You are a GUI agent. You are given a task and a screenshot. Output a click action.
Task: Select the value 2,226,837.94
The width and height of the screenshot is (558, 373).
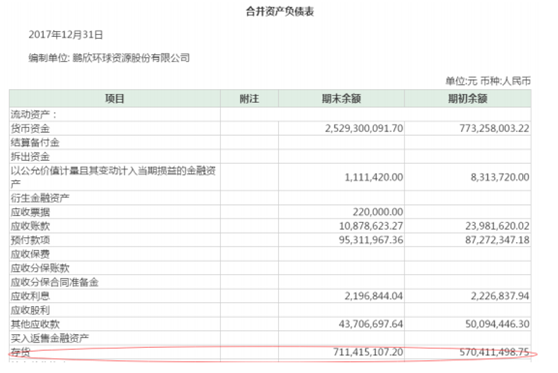(500, 296)
